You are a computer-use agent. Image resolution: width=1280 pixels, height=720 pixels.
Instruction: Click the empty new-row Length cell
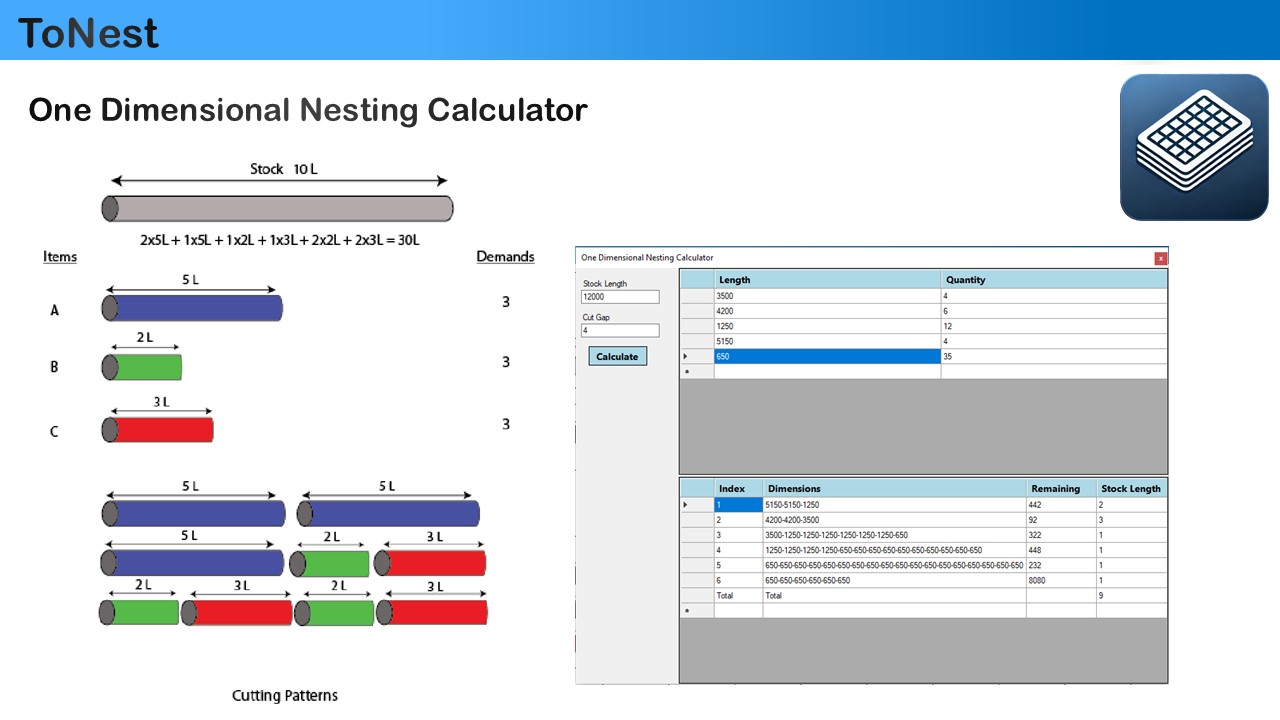[x=827, y=372]
